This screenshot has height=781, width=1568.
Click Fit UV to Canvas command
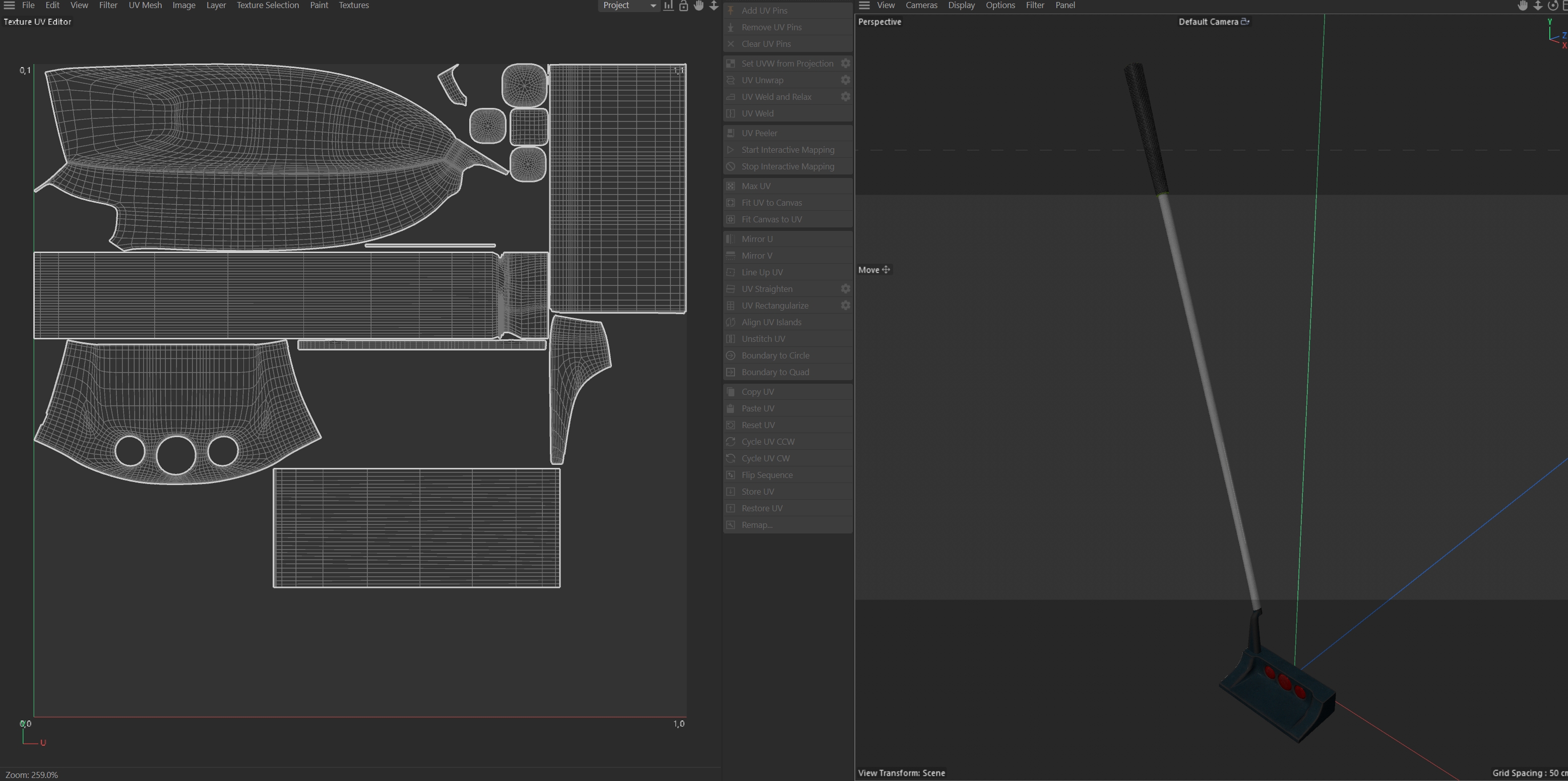click(x=771, y=203)
